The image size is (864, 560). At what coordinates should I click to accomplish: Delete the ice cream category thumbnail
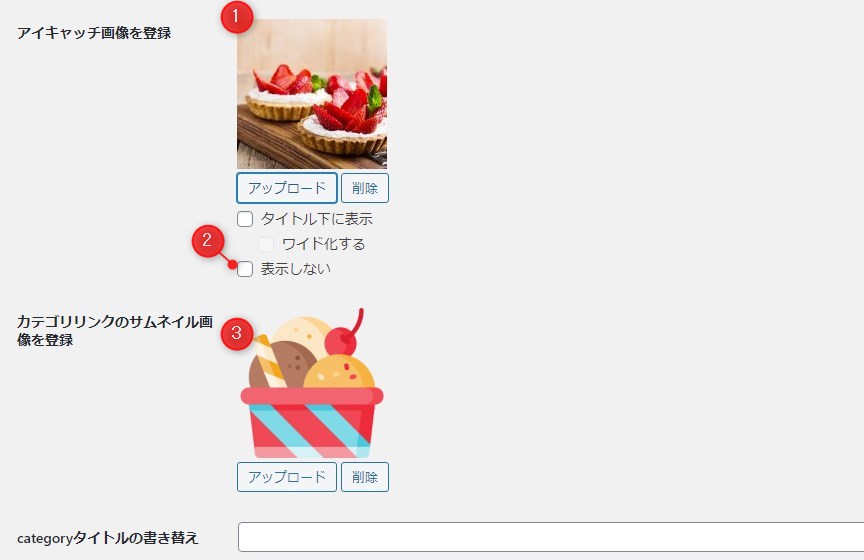click(365, 477)
